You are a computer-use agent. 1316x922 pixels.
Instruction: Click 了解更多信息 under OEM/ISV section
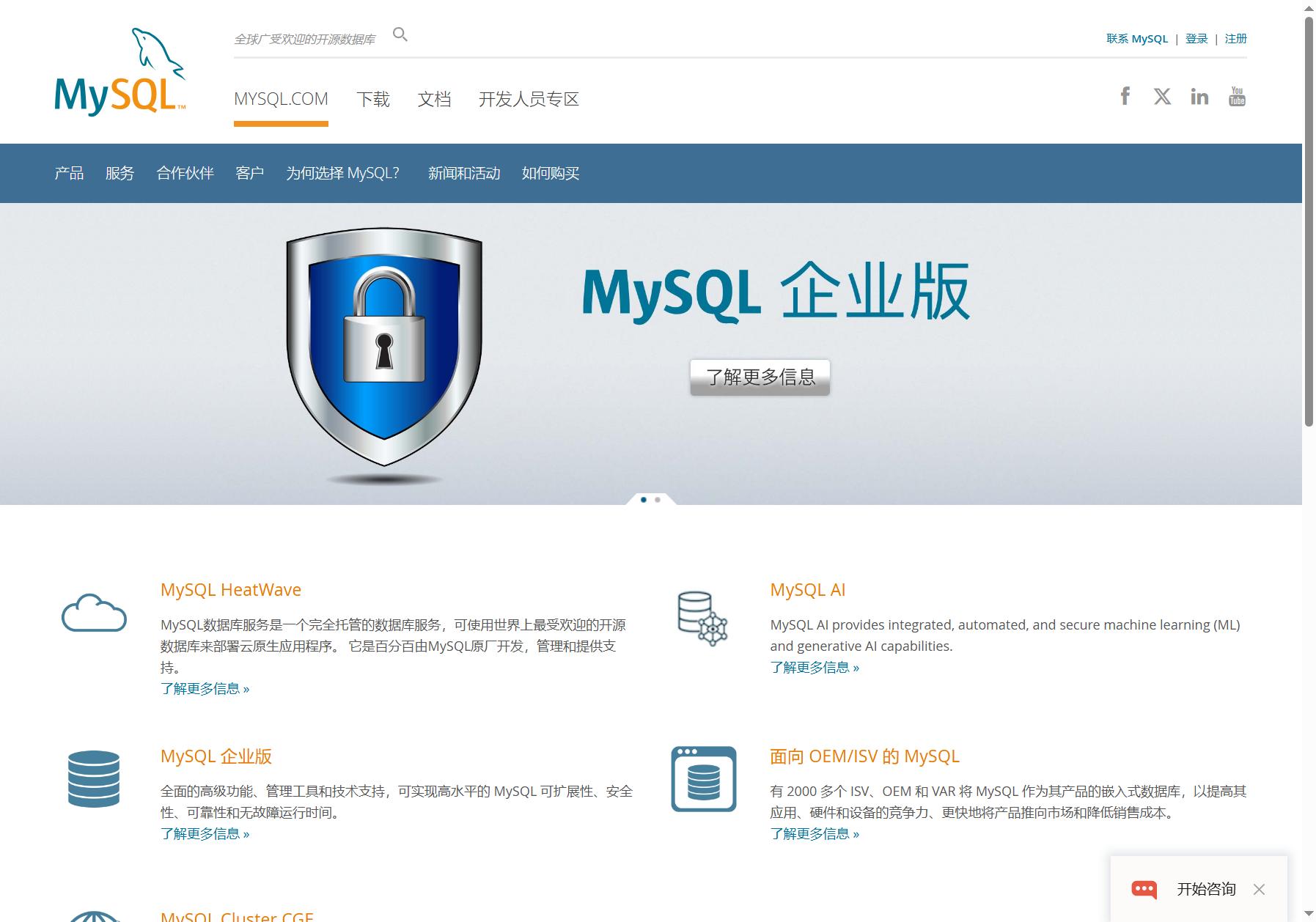pos(815,833)
